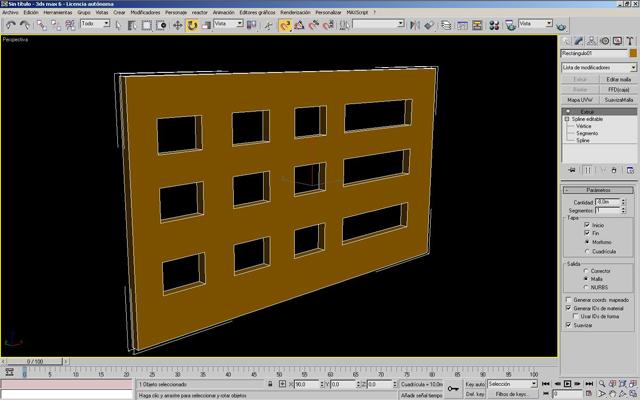
Task: Open the Modify command panel tab
Action: coord(578,41)
